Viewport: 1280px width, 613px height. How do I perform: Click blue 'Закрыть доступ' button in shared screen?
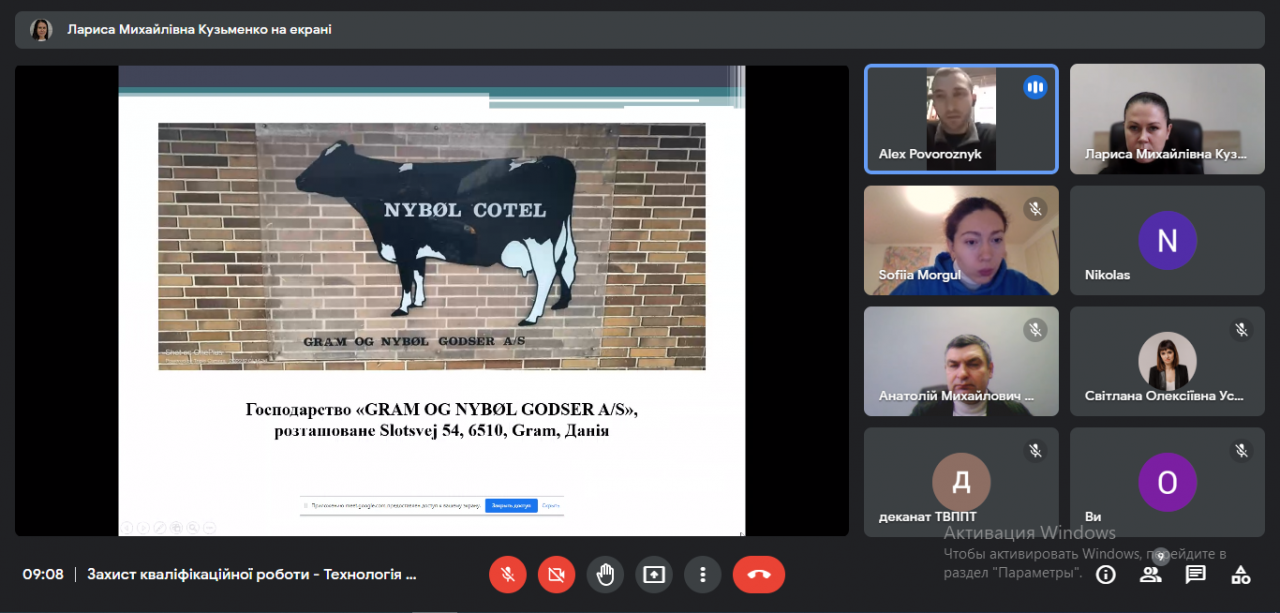click(511, 506)
